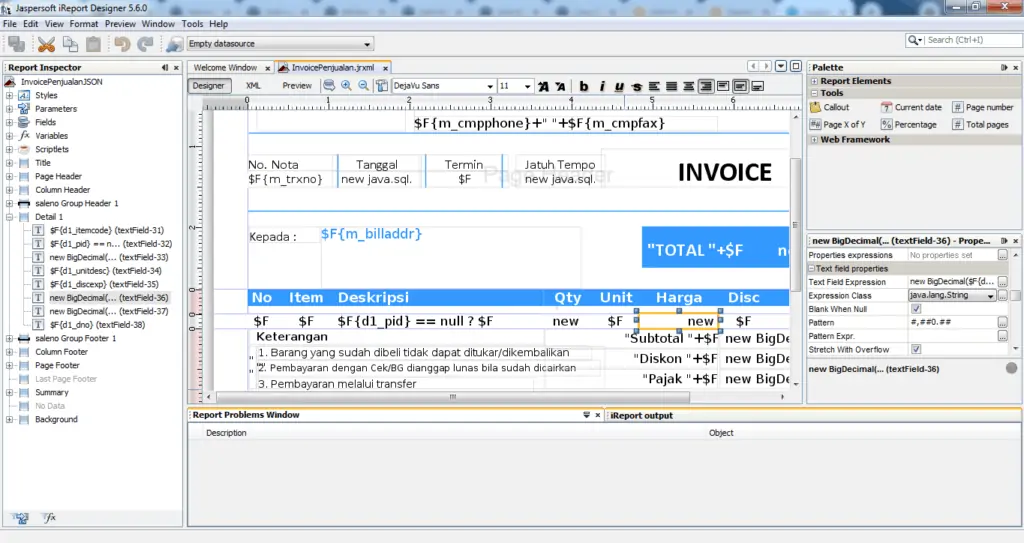Align text to top
The image size is (1024, 543).
pos(723,86)
